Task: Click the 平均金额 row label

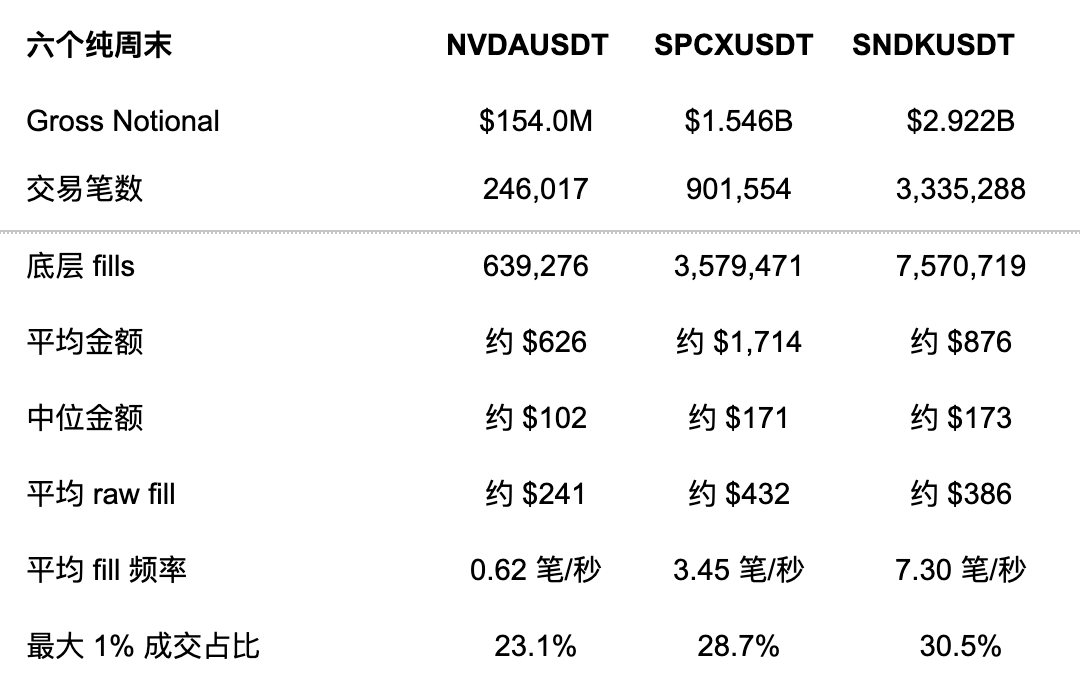Action: pos(85,342)
